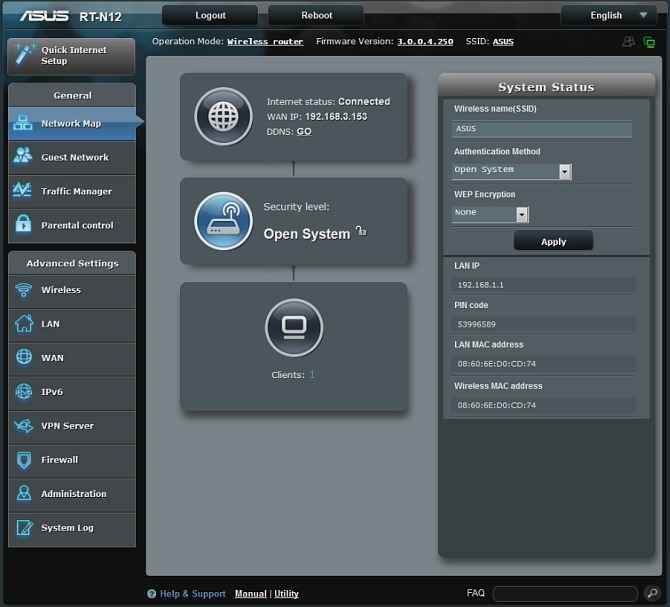Click the System Log notepad icon
The image size is (670, 607).
click(24, 528)
